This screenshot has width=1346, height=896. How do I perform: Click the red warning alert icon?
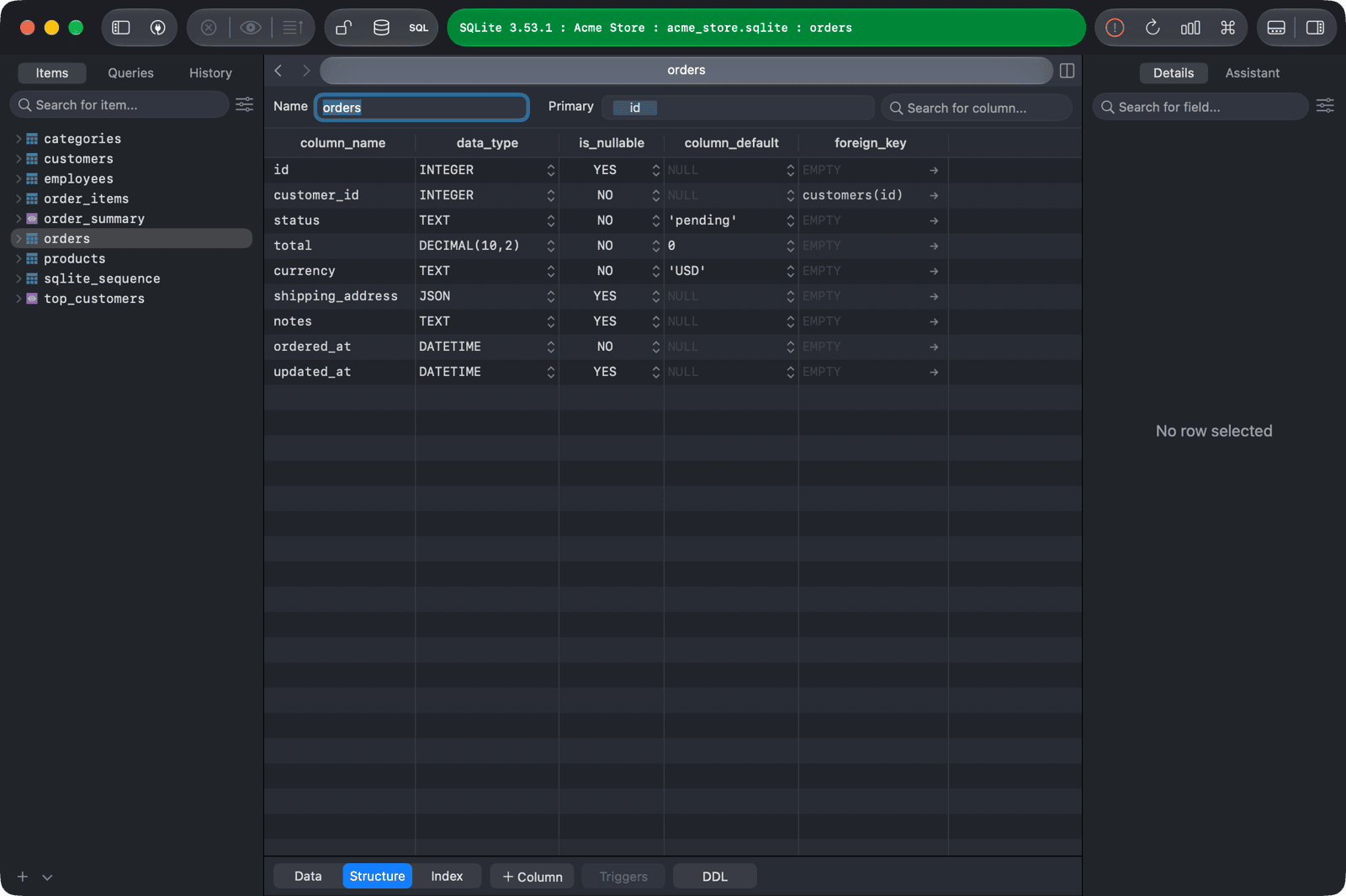(1115, 28)
